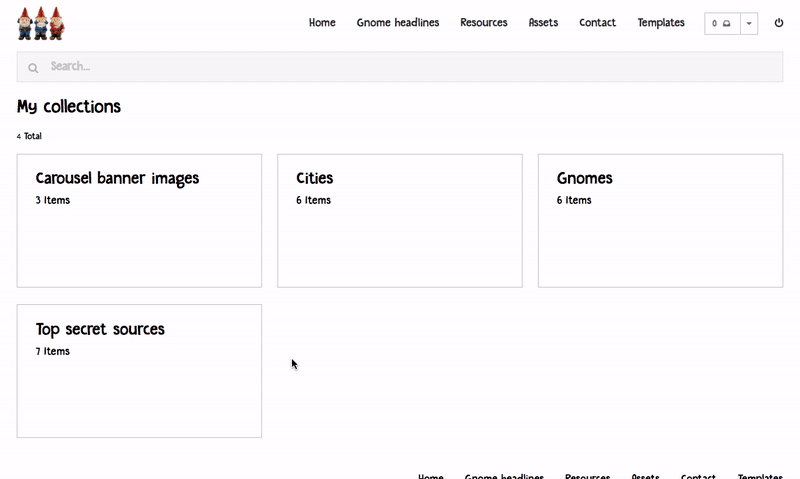
Task: Expand the basket dropdown arrow
Action: (x=749, y=23)
